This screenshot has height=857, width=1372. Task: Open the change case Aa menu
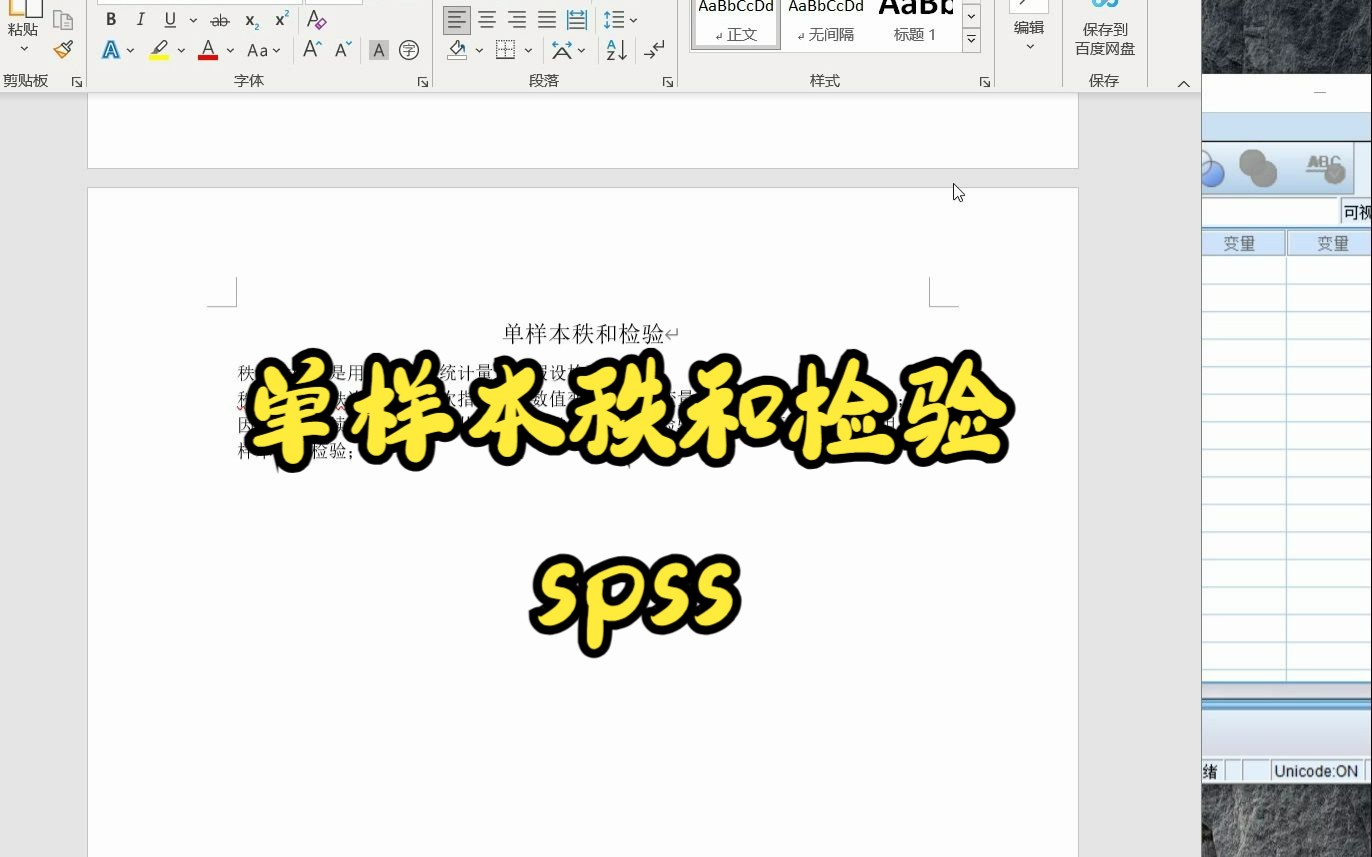tap(263, 50)
